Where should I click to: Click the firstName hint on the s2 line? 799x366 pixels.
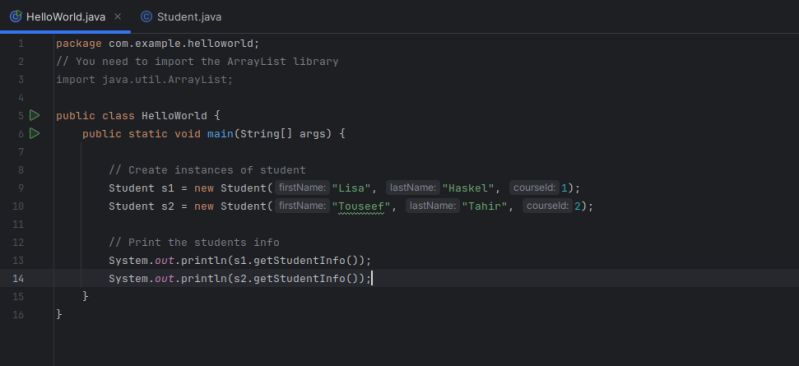coord(302,206)
